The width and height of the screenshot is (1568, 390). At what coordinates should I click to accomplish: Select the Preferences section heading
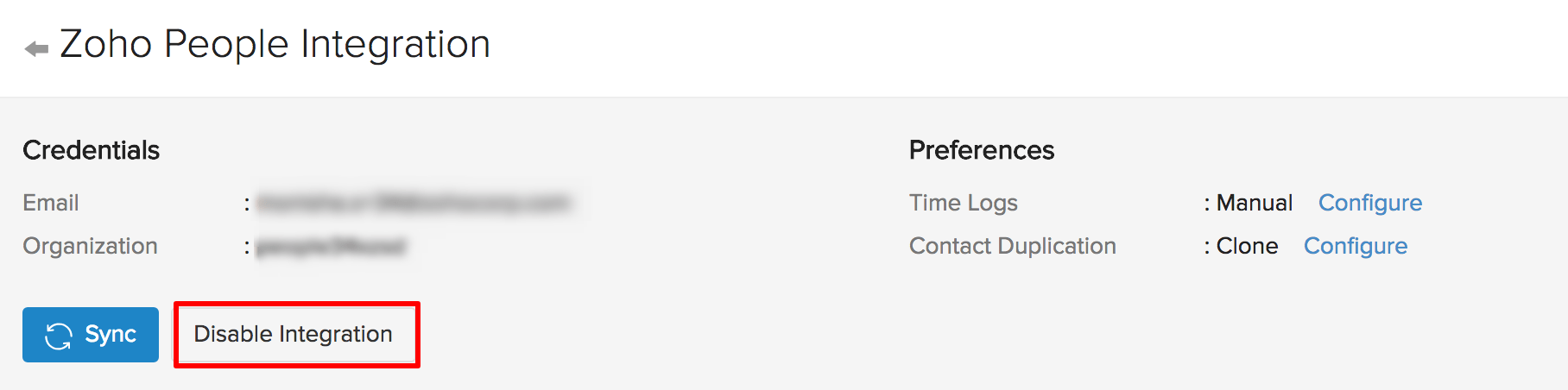(x=981, y=150)
